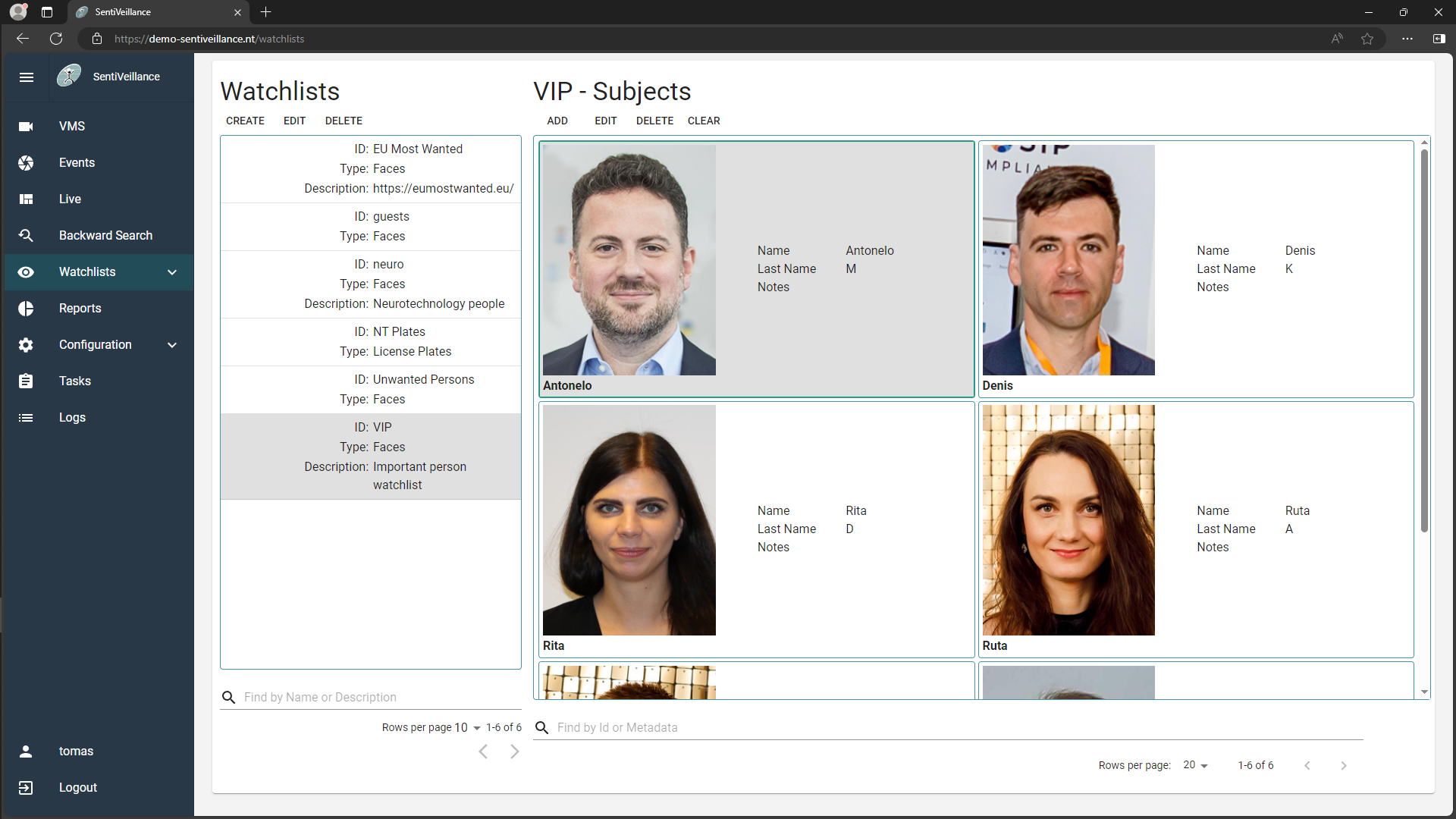Click DELETE subject button
Screen dimensions: 1456x819
click(x=654, y=121)
